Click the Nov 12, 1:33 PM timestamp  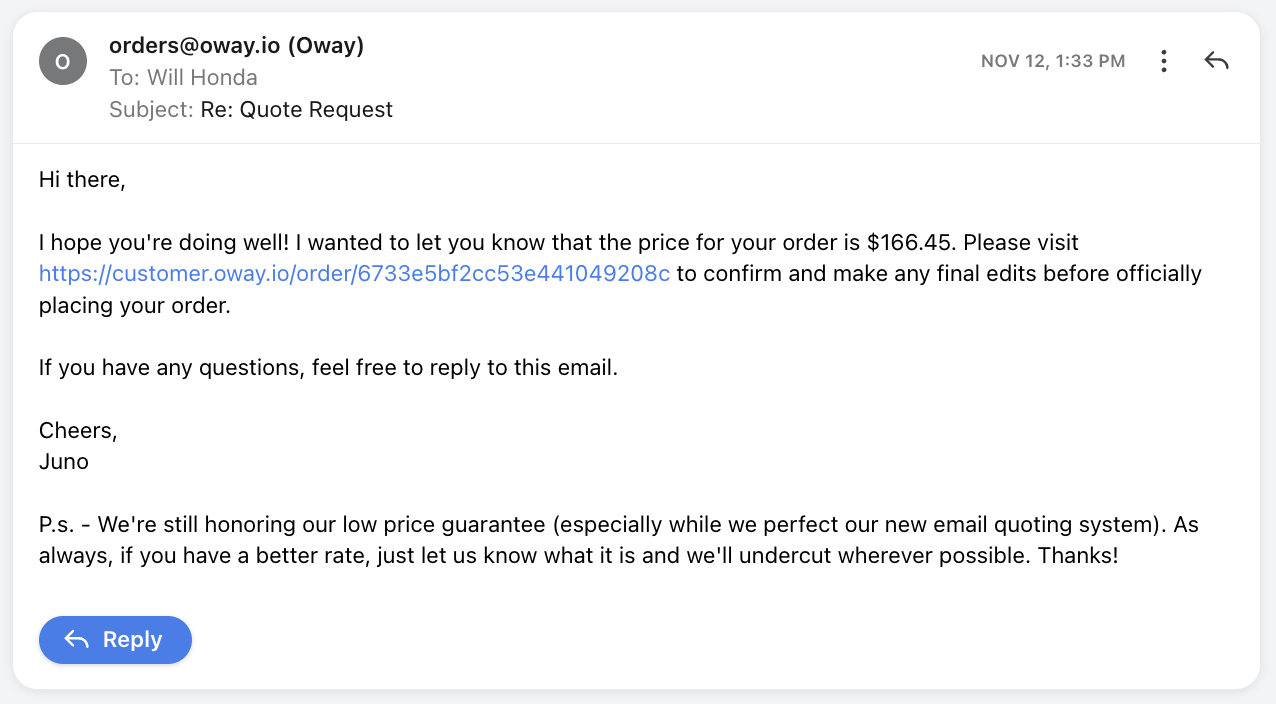[1053, 61]
